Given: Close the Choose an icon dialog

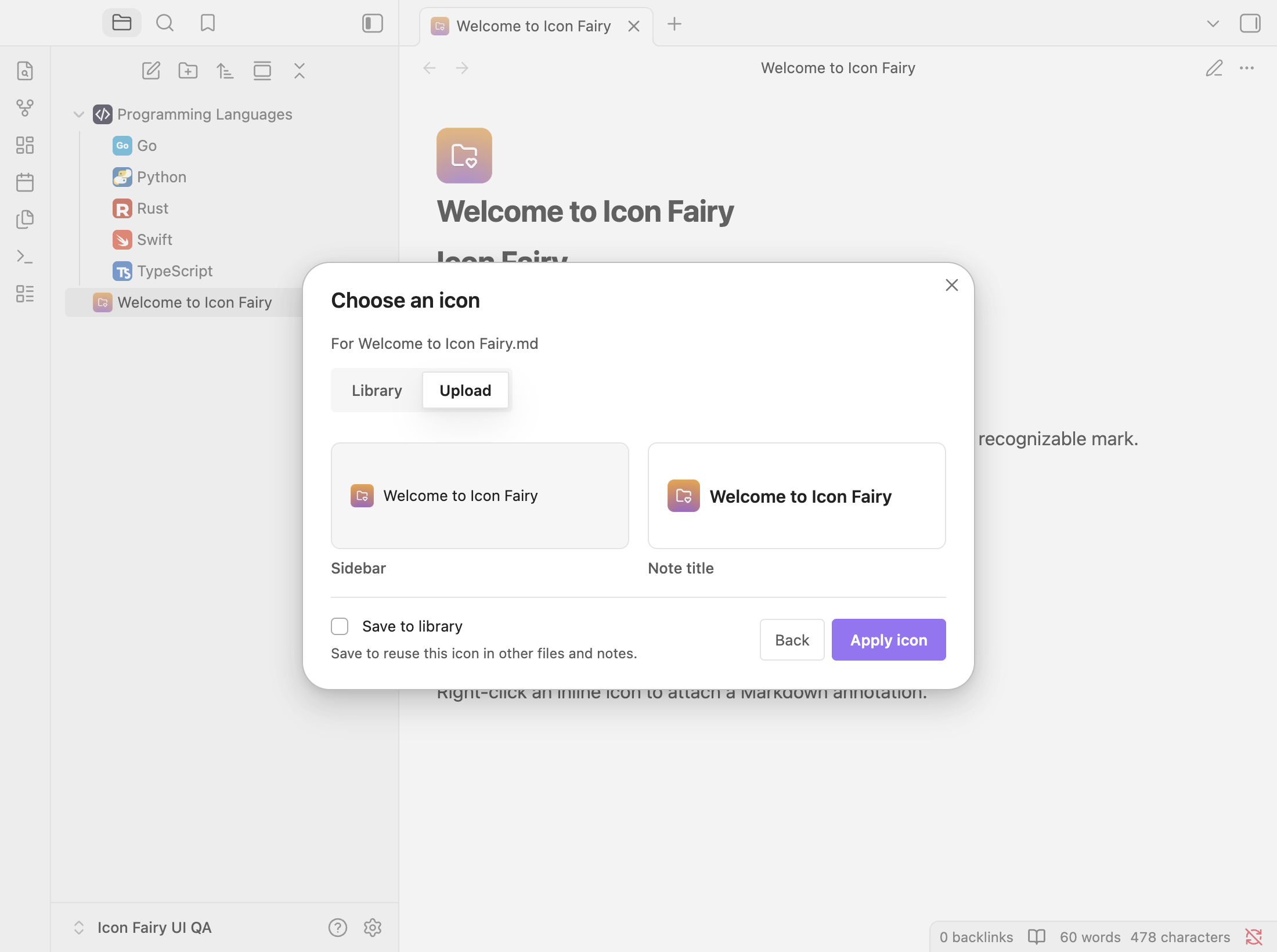Looking at the screenshot, I should (952, 285).
